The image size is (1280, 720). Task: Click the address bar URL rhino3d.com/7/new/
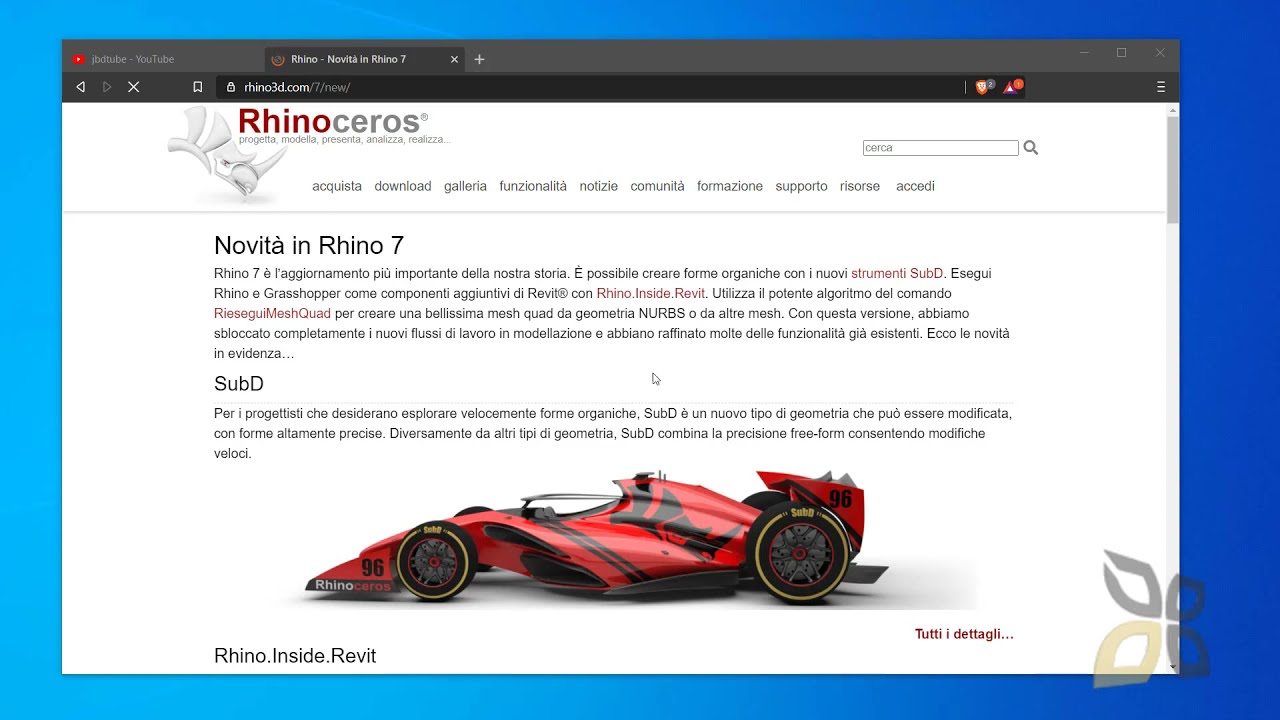[x=297, y=87]
